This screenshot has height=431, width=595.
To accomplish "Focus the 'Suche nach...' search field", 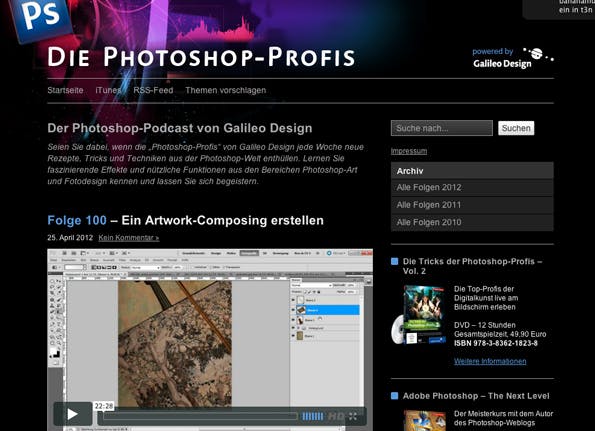I will [x=442, y=128].
